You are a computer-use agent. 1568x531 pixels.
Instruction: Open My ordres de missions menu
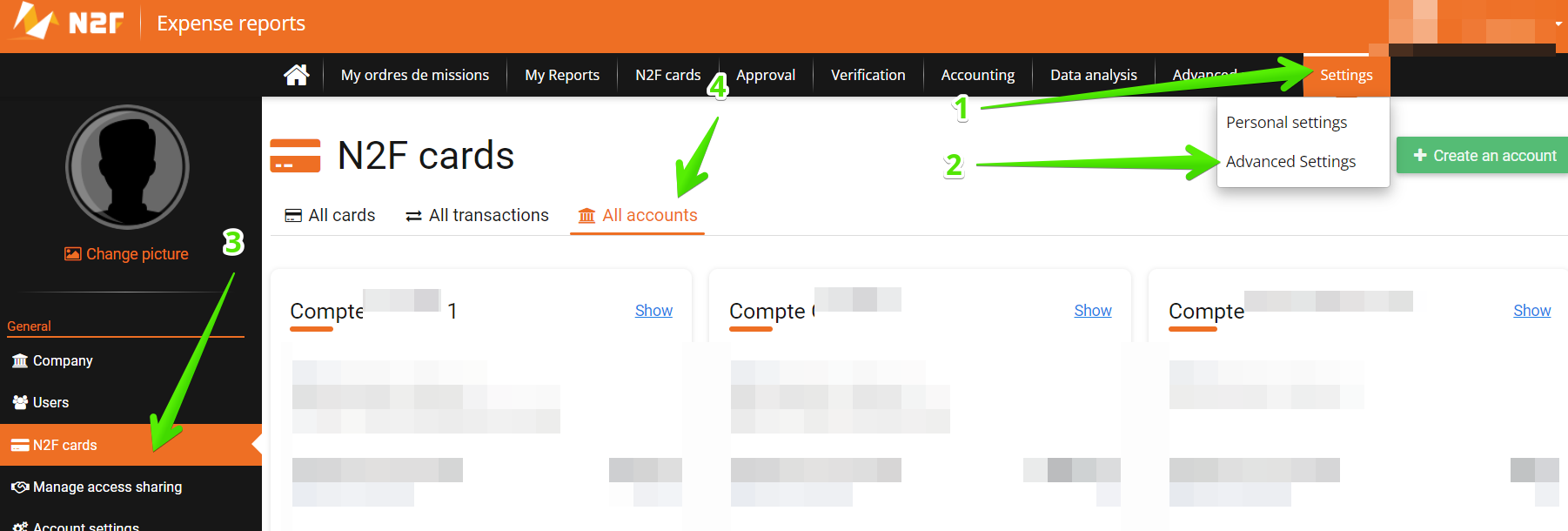415,75
